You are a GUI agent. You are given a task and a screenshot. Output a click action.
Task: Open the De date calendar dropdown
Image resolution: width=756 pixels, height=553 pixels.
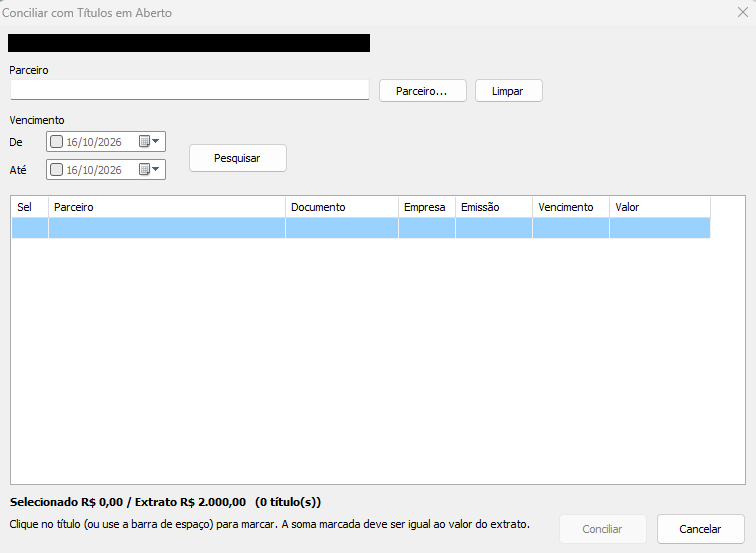(149, 141)
